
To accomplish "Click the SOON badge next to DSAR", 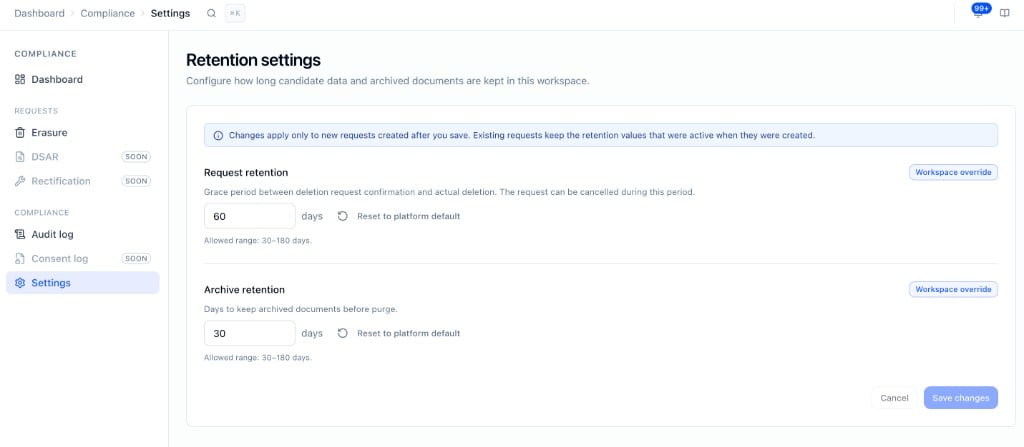I will [136, 157].
